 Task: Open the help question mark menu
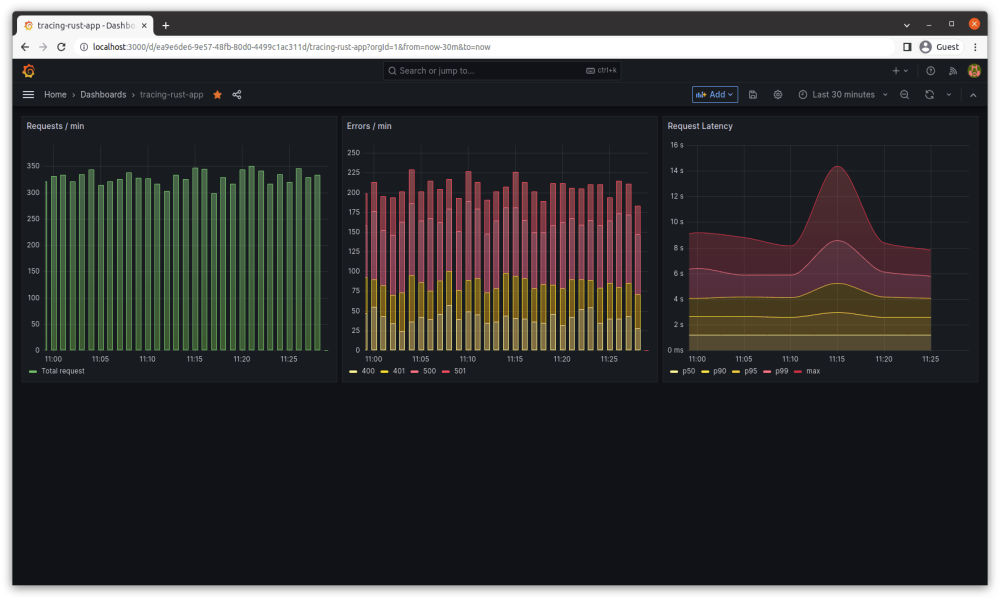[x=930, y=71]
